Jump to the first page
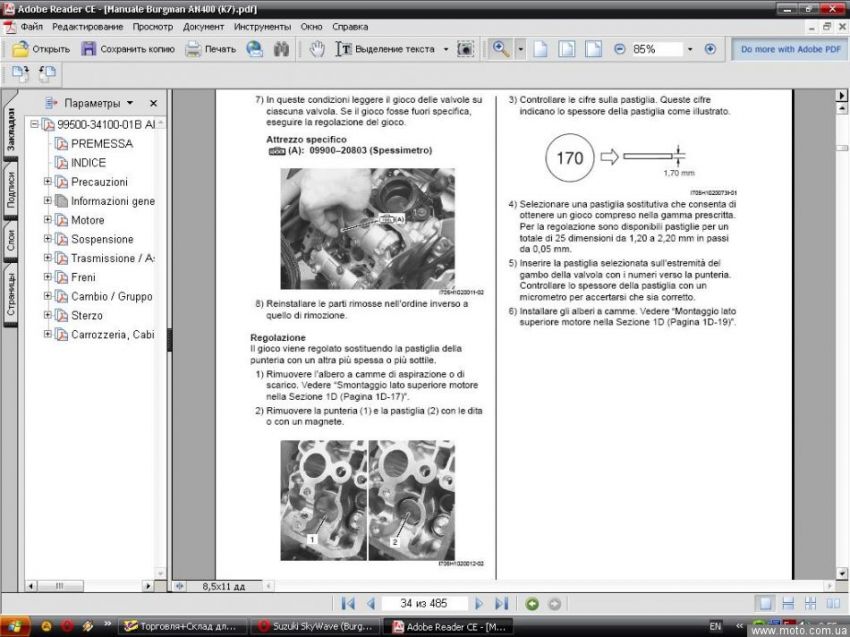 coord(348,604)
